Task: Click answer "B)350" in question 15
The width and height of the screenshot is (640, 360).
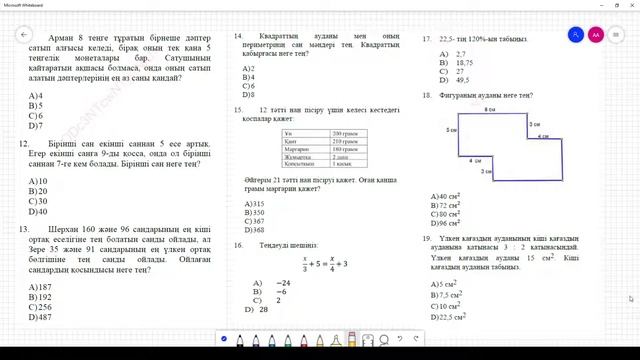Action: point(254,213)
